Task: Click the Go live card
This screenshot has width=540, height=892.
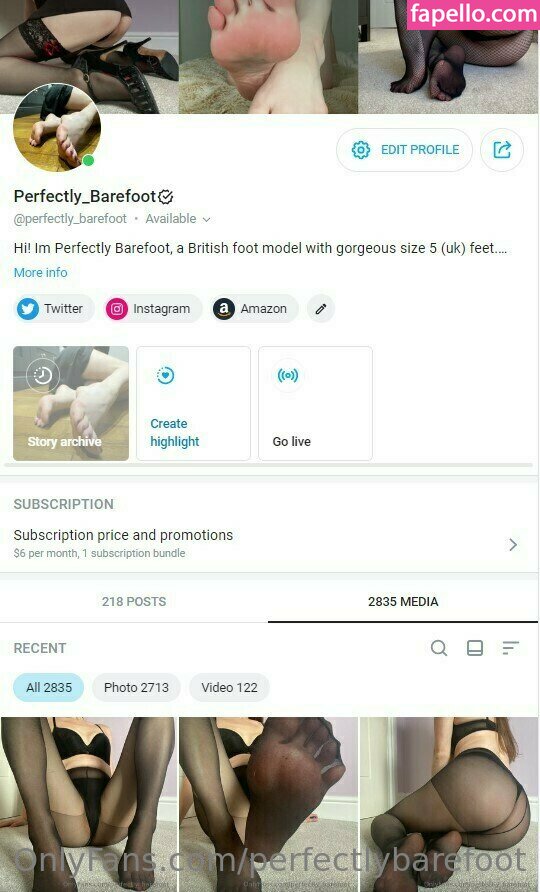Action: tap(315, 403)
